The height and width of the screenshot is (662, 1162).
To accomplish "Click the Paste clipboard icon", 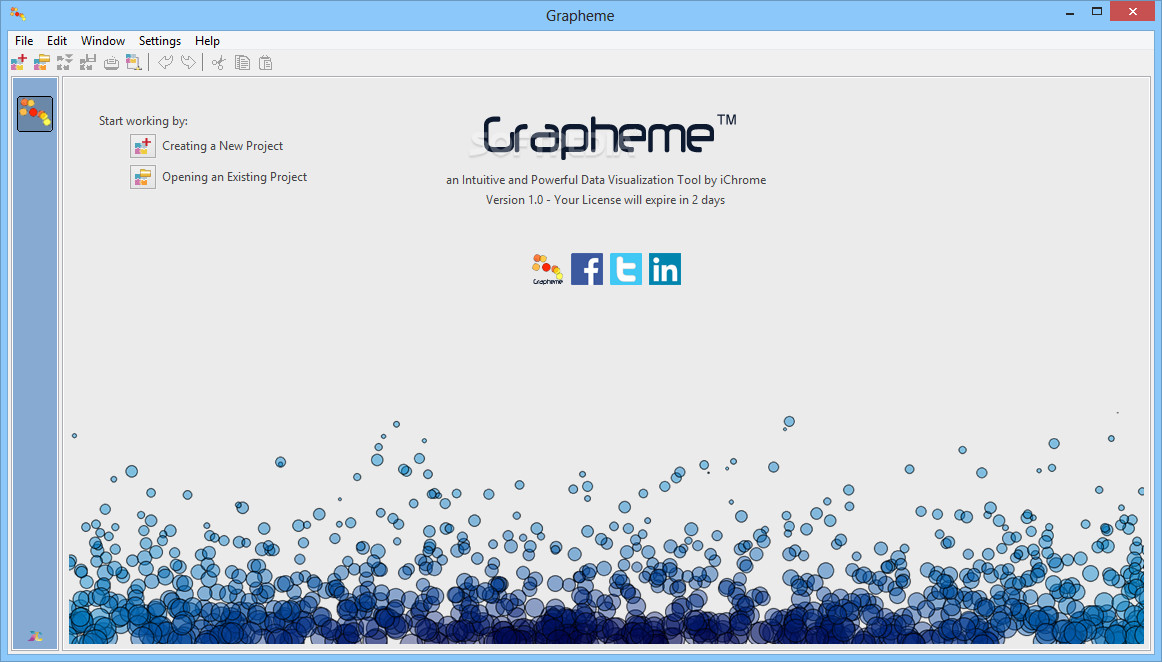I will (x=265, y=63).
